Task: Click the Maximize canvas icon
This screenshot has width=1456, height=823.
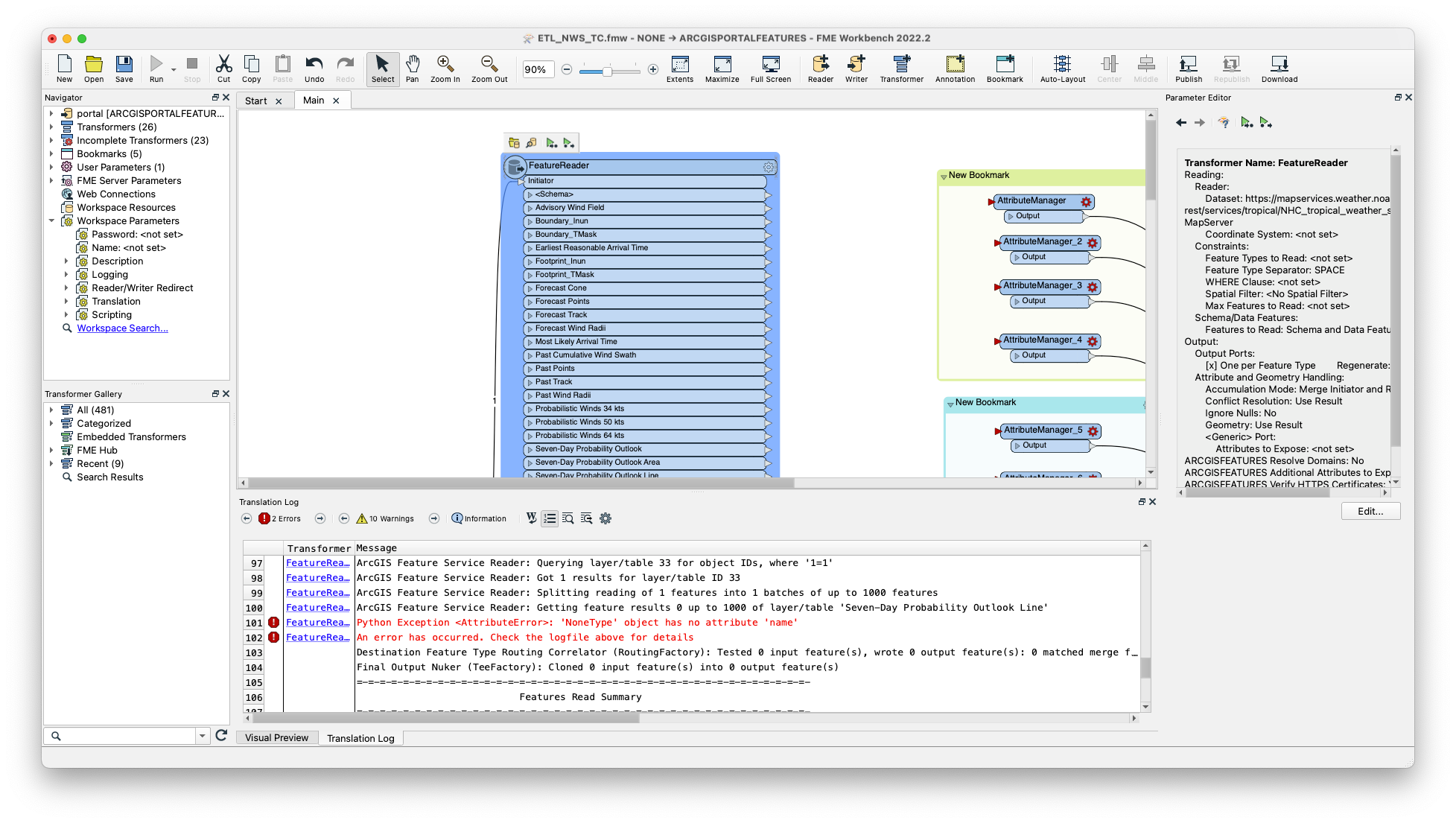Action: click(722, 69)
